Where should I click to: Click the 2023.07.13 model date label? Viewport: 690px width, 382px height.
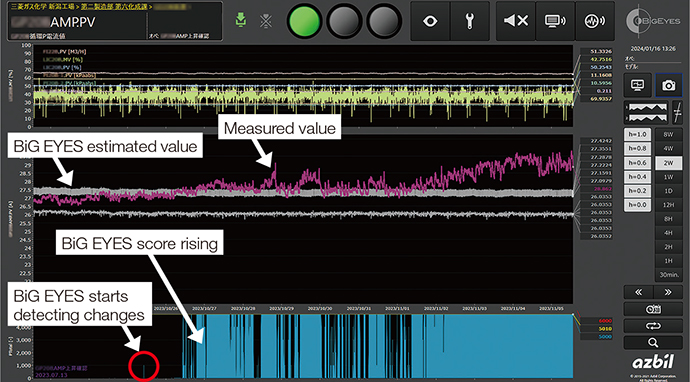[x=51, y=375]
